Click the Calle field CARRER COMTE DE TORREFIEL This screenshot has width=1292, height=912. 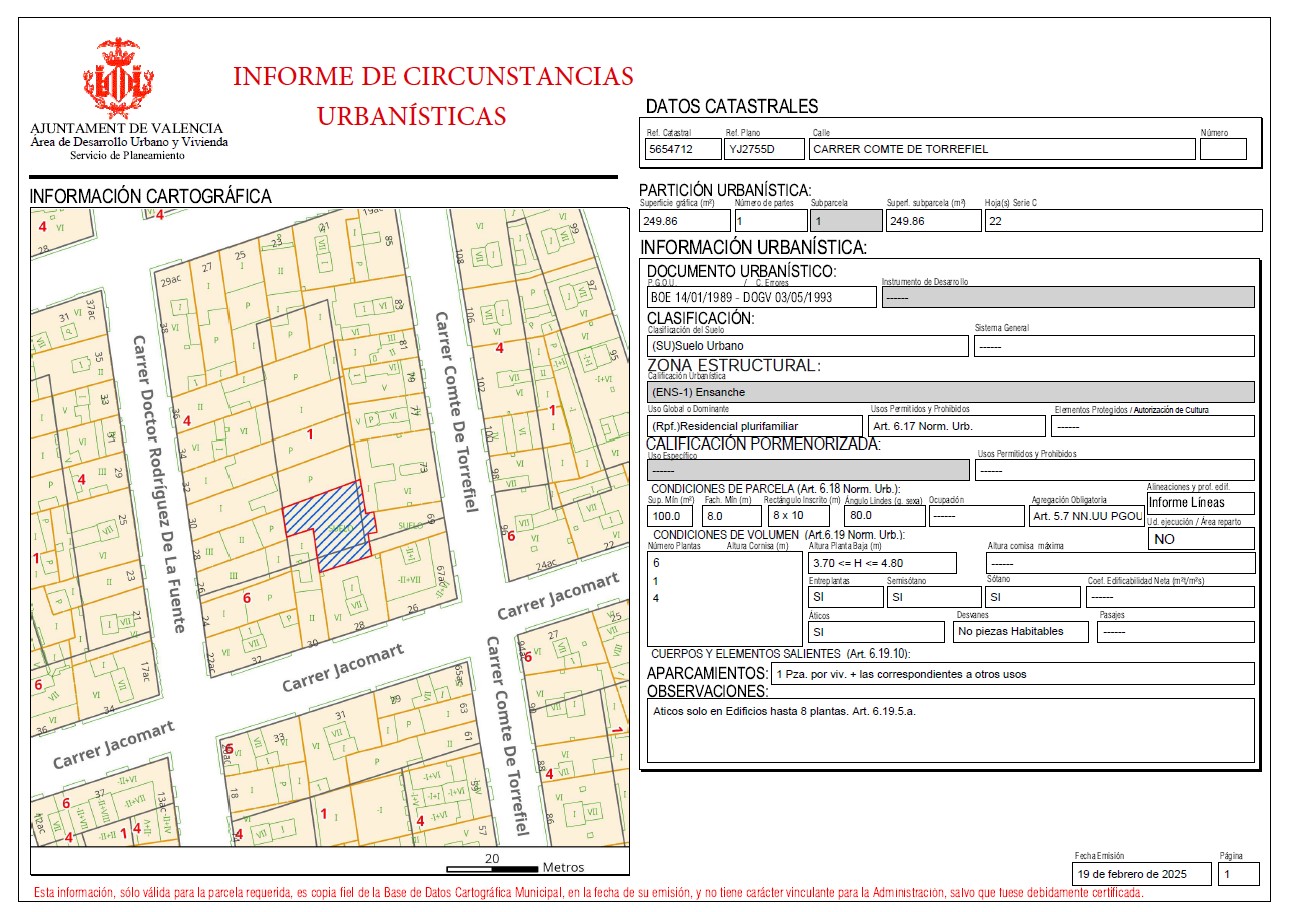coord(1002,149)
